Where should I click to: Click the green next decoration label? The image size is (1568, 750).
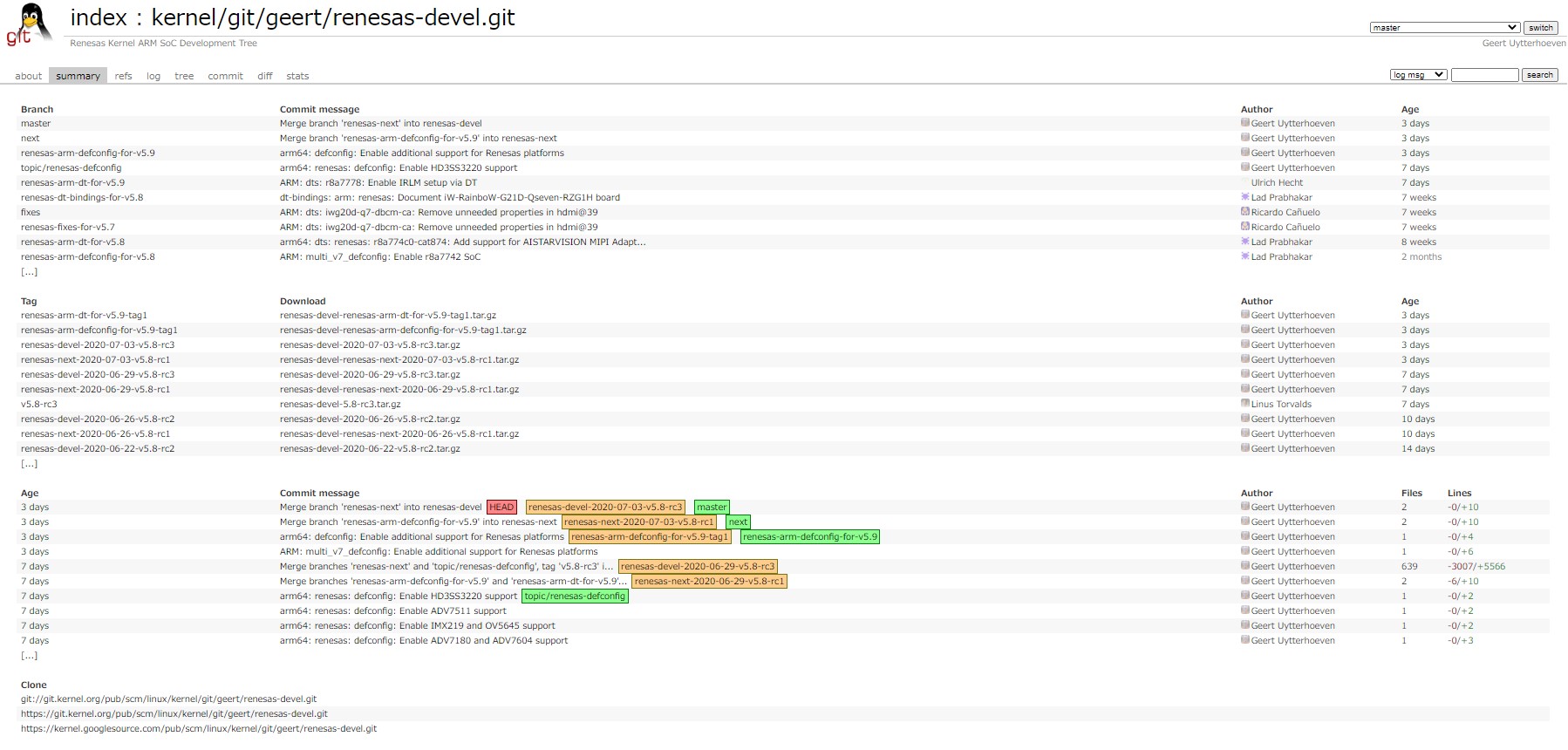coord(738,522)
